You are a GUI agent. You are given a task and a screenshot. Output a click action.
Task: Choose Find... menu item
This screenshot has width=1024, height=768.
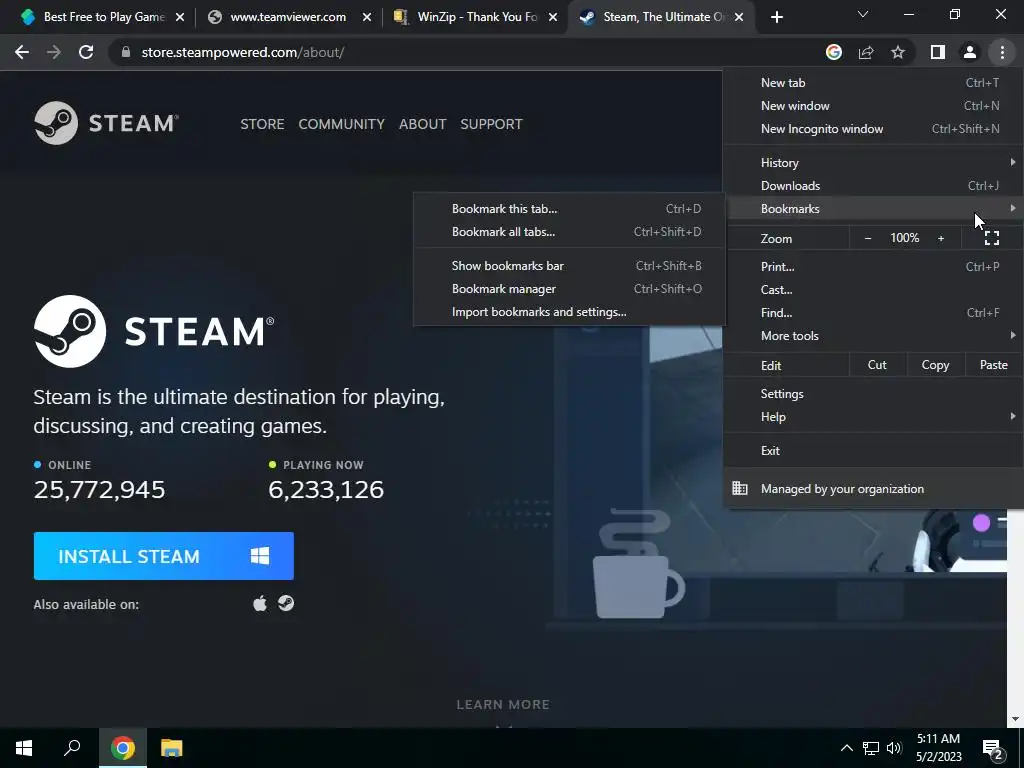coord(872,312)
